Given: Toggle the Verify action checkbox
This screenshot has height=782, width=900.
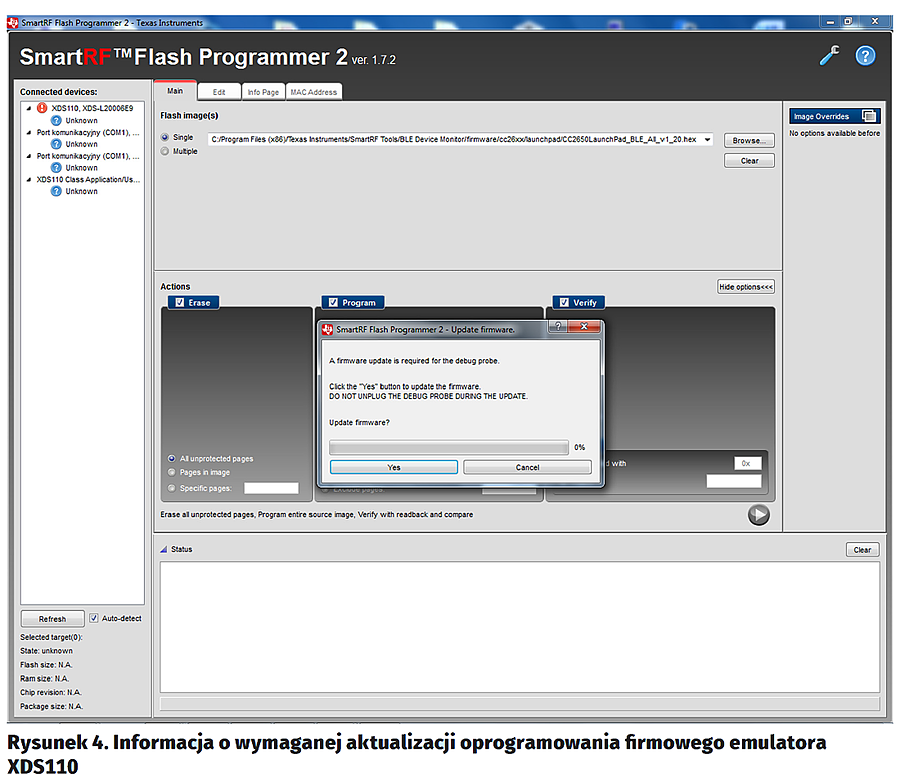Looking at the screenshot, I should 565,302.
